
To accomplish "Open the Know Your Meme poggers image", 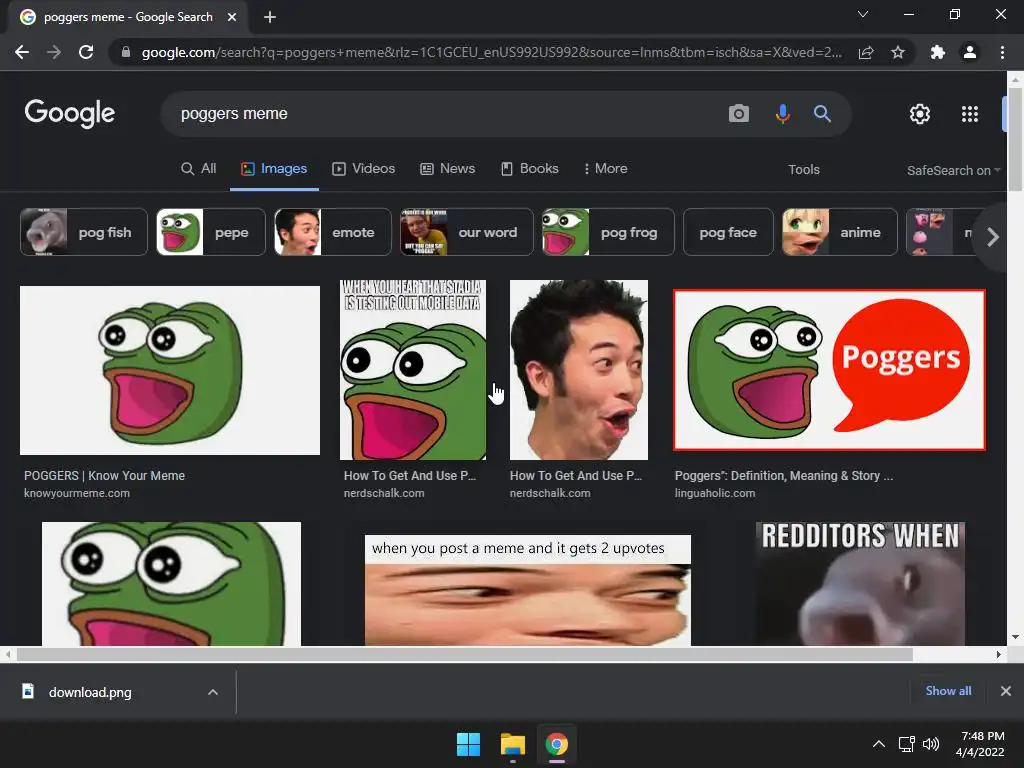I will point(170,370).
